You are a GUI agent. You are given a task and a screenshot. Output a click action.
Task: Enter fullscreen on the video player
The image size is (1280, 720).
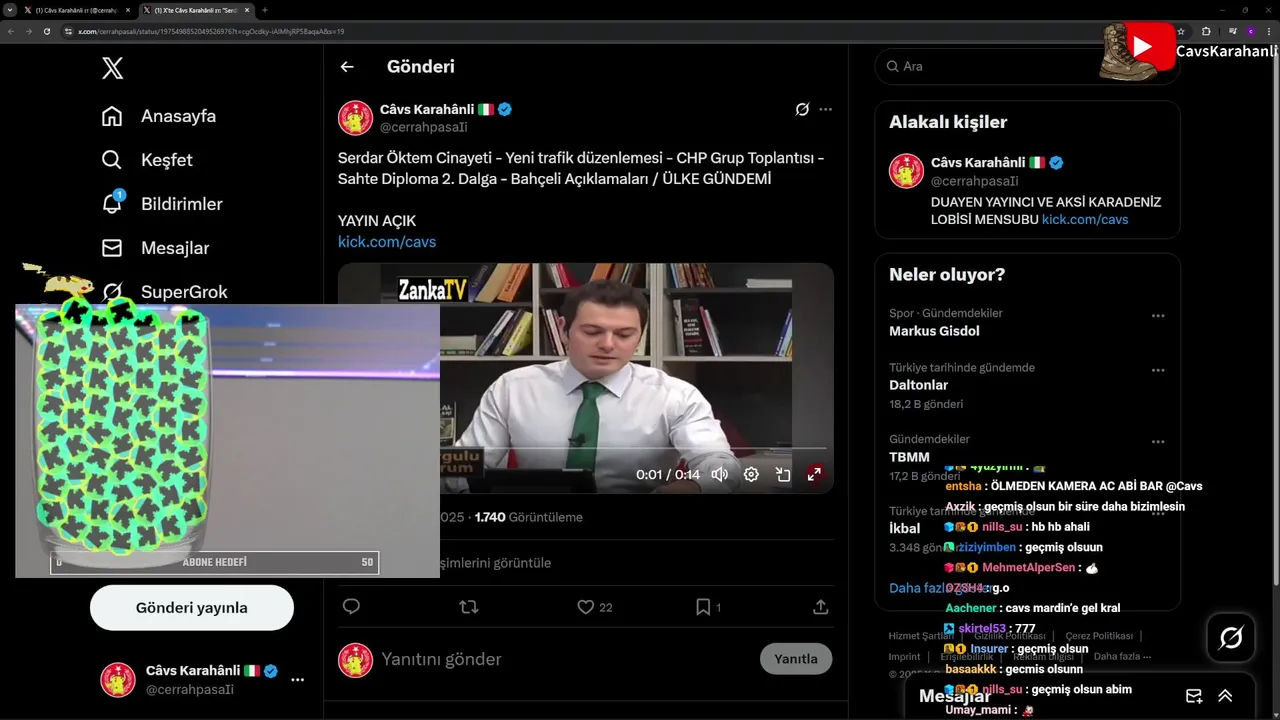pyautogui.click(x=815, y=474)
